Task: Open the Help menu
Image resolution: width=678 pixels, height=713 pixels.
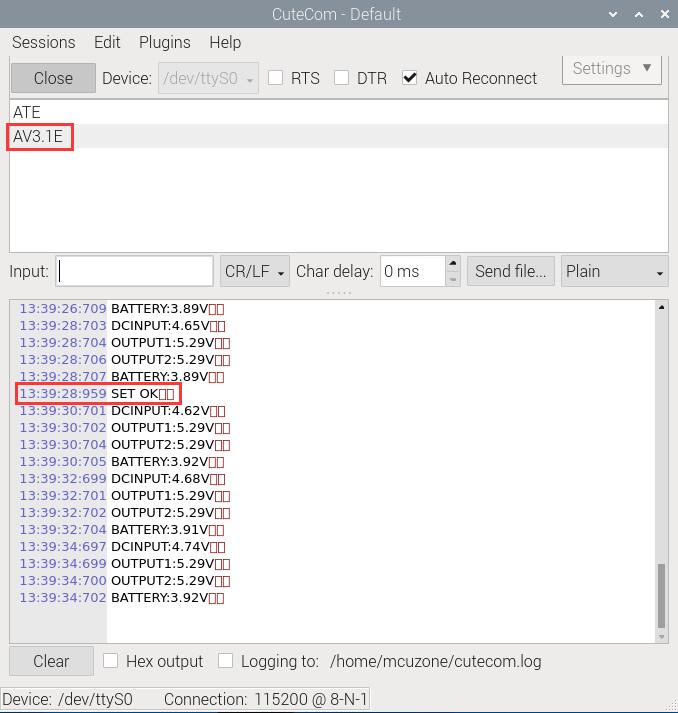Action: tap(225, 42)
